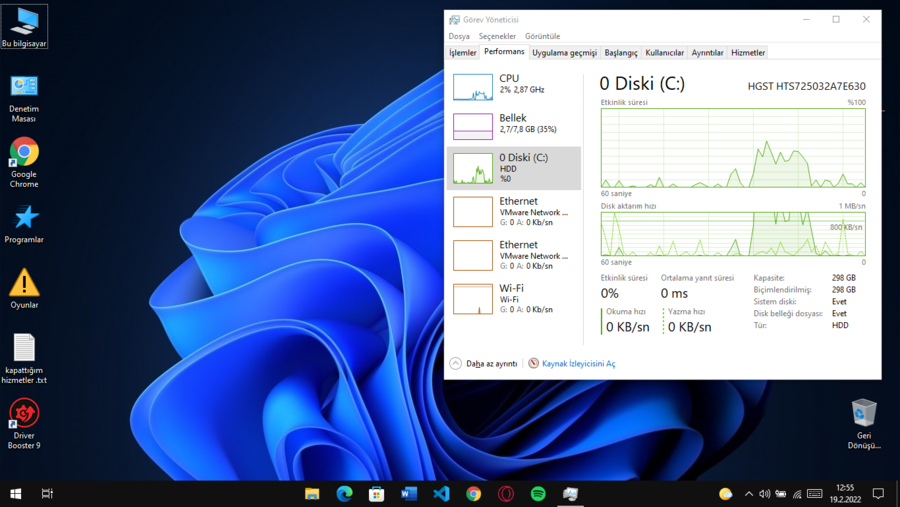The height and width of the screenshot is (507, 900).
Task: Open Visual Studio Code from taskbar
Action: [441, 494]
